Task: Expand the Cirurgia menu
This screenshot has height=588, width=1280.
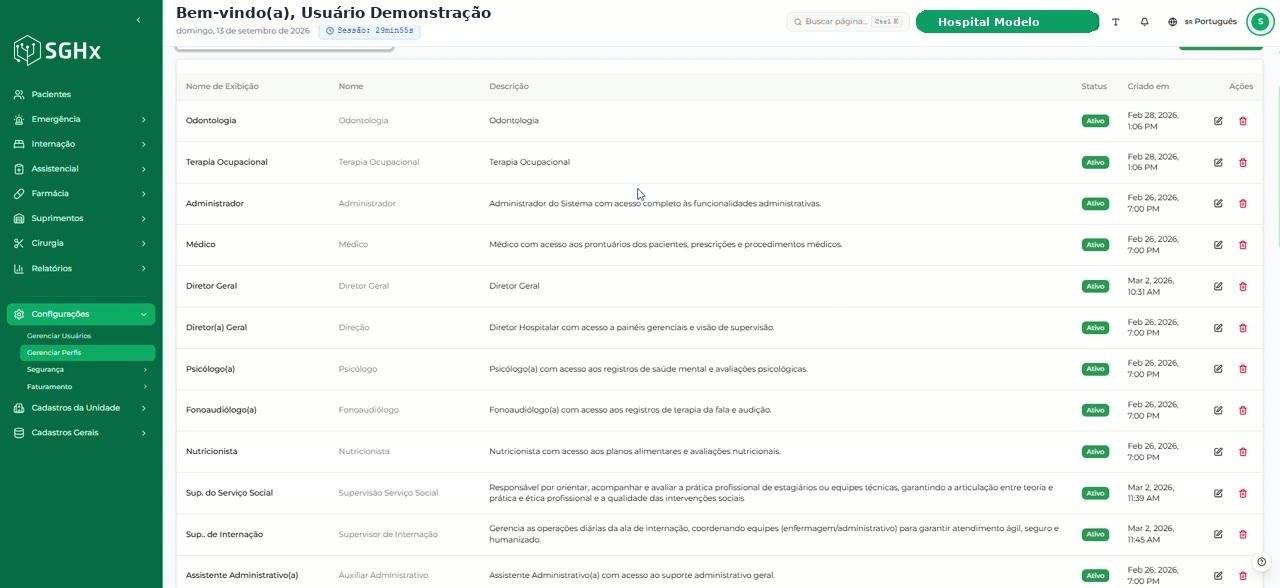Action: [x=81, y=243]
